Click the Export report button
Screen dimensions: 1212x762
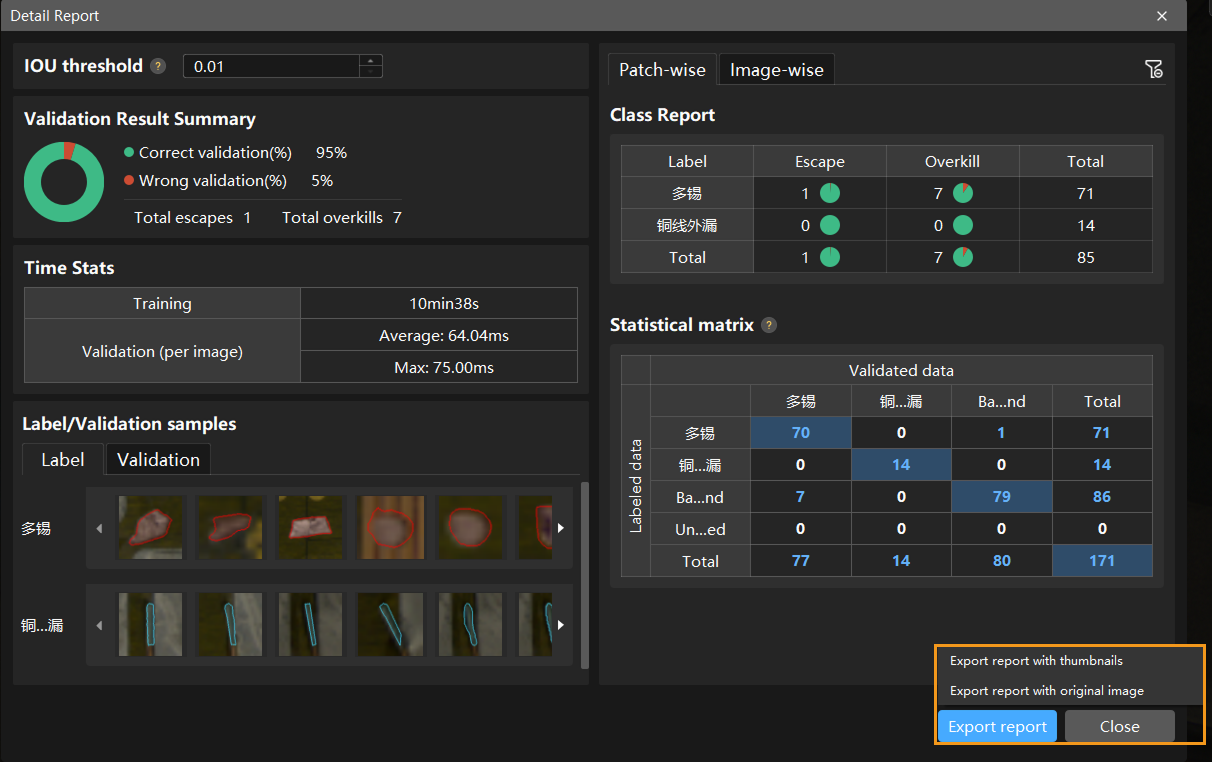pos(997,727)
